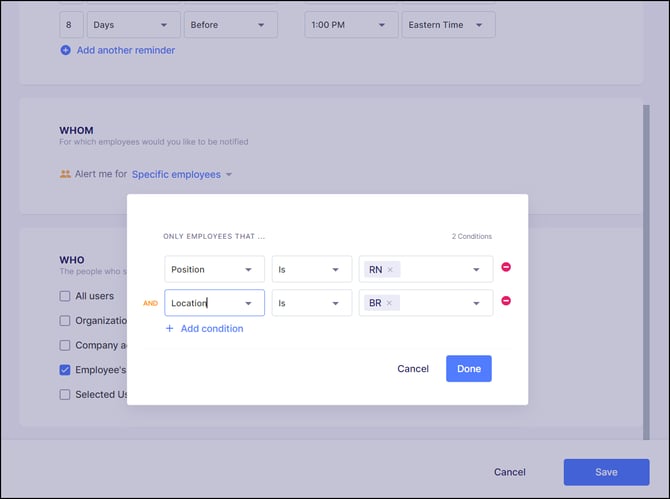670x499 pixels.
Task: Remove the Position condition with red minus icon
Action: pos(506,267)
